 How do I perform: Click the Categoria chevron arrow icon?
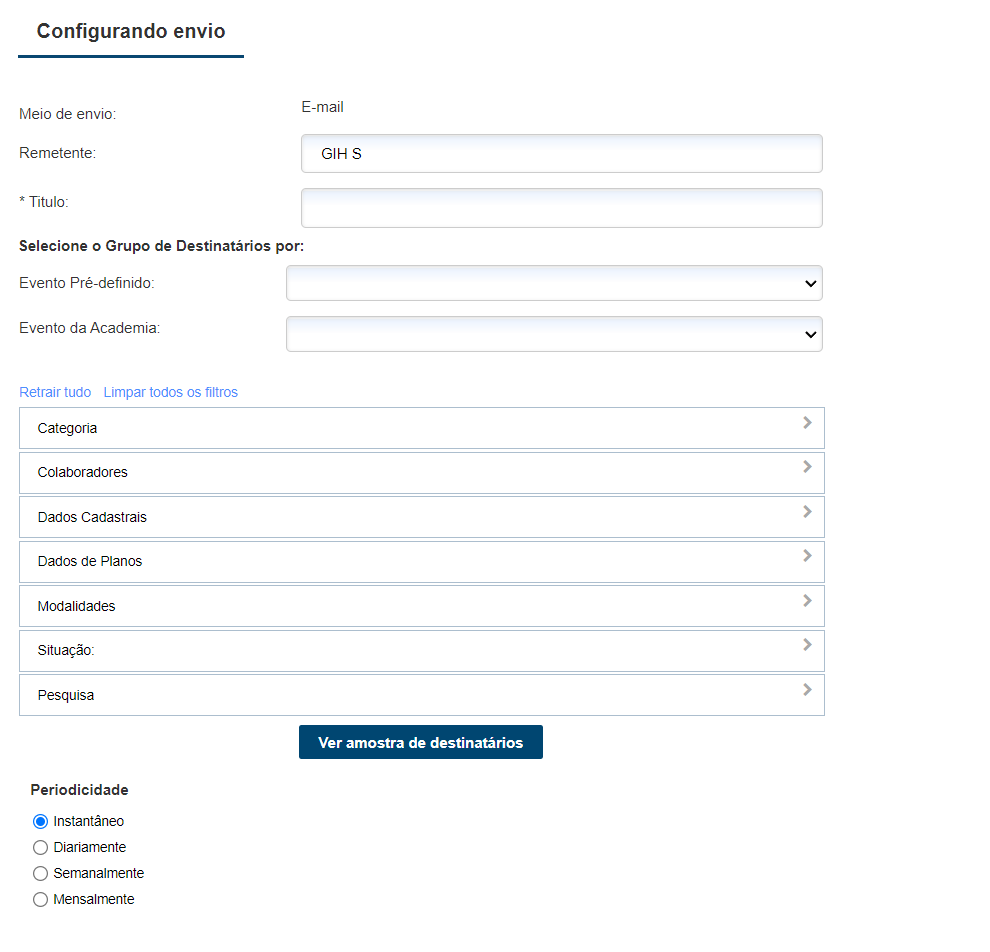pyautogui.click(x=807, y=423)
